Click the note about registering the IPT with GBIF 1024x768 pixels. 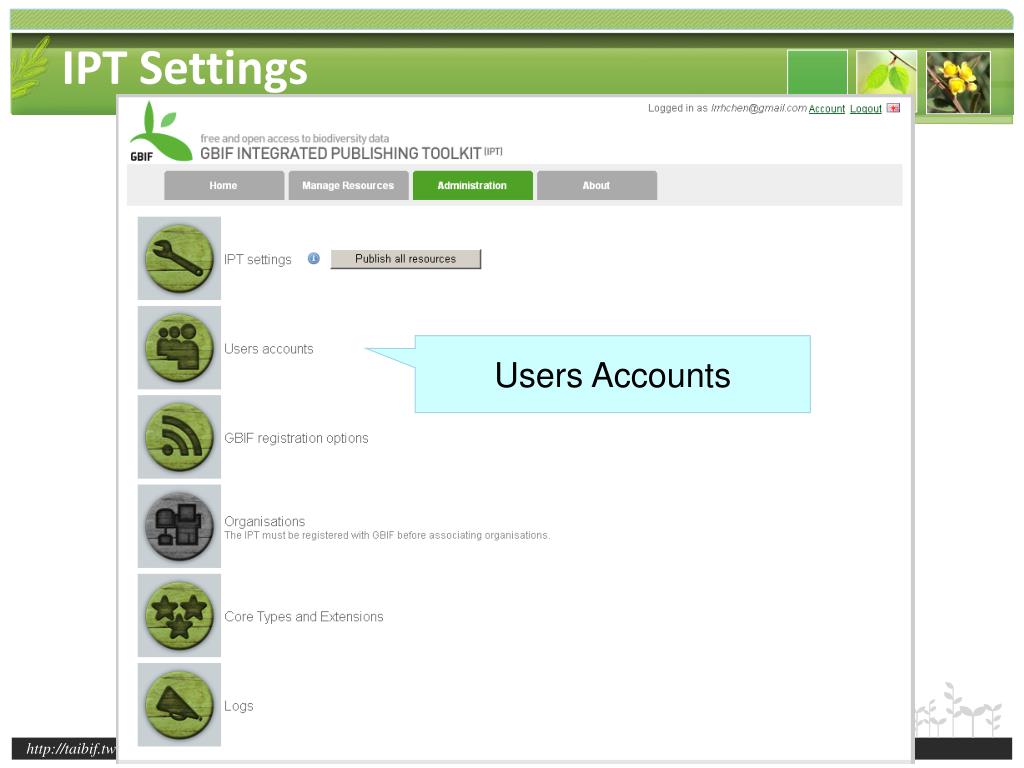point(387,536)
